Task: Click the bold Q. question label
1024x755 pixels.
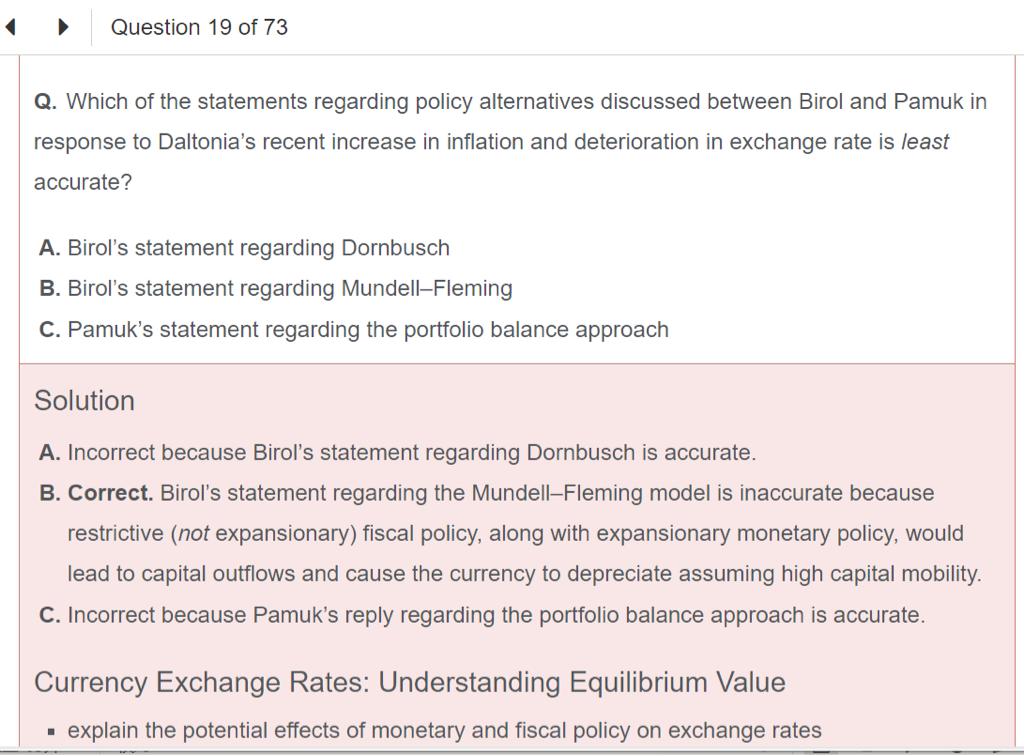Action: tap(45, 102)
